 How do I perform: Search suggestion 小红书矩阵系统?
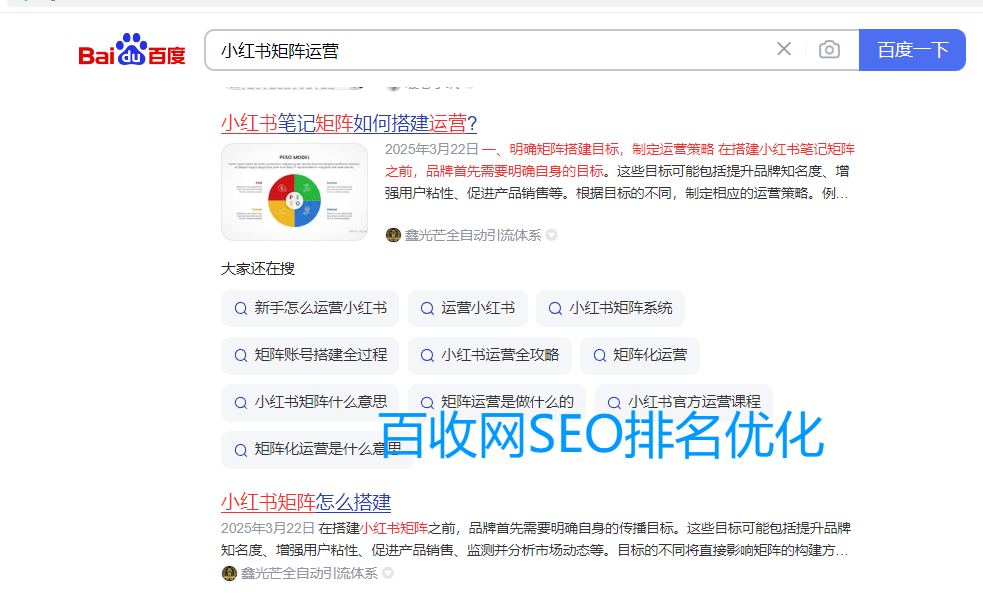coord(610,308)
